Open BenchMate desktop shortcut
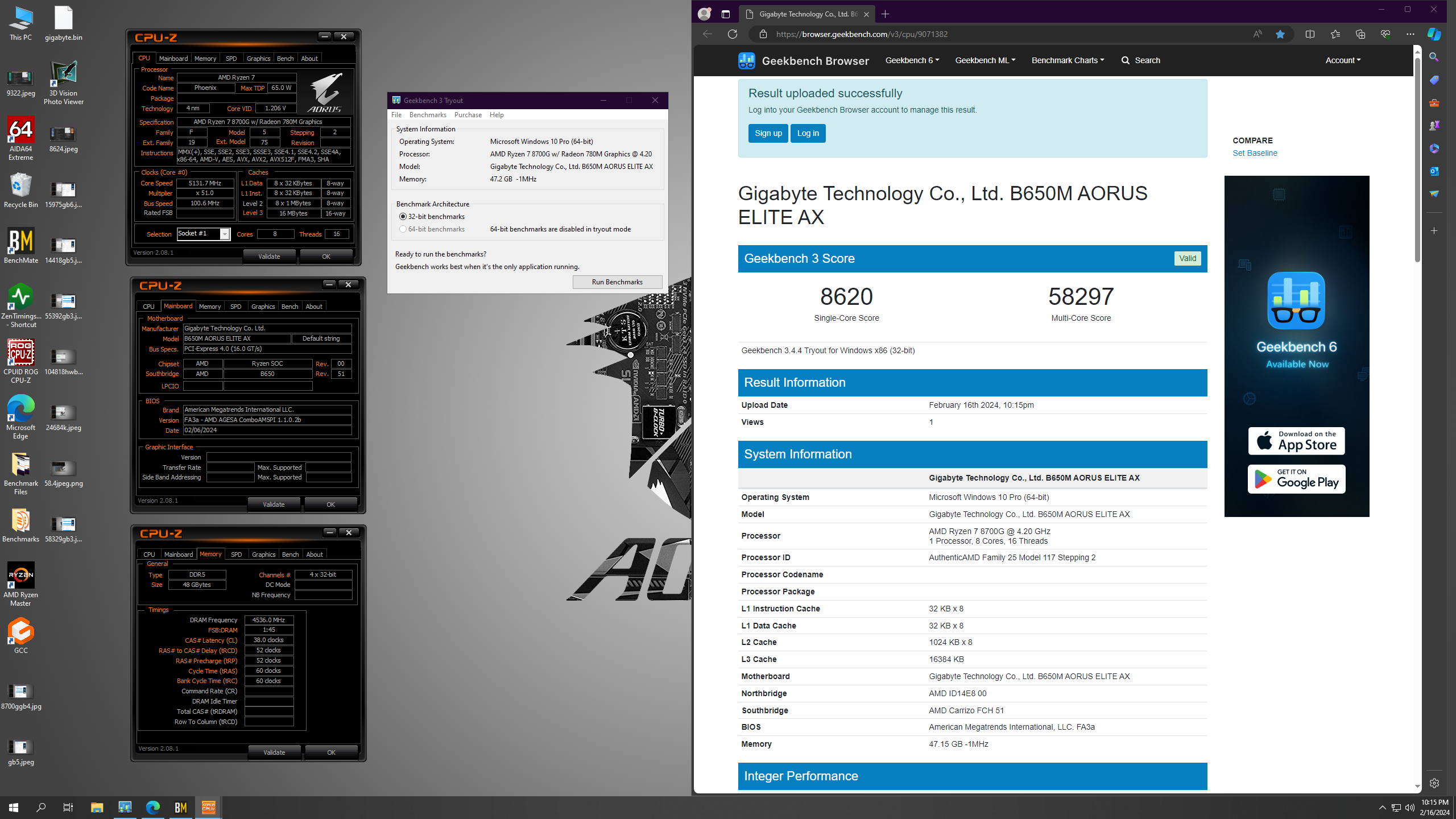Image resolution: width=1456 pixels, height=819 pixels. coord(20,246)
